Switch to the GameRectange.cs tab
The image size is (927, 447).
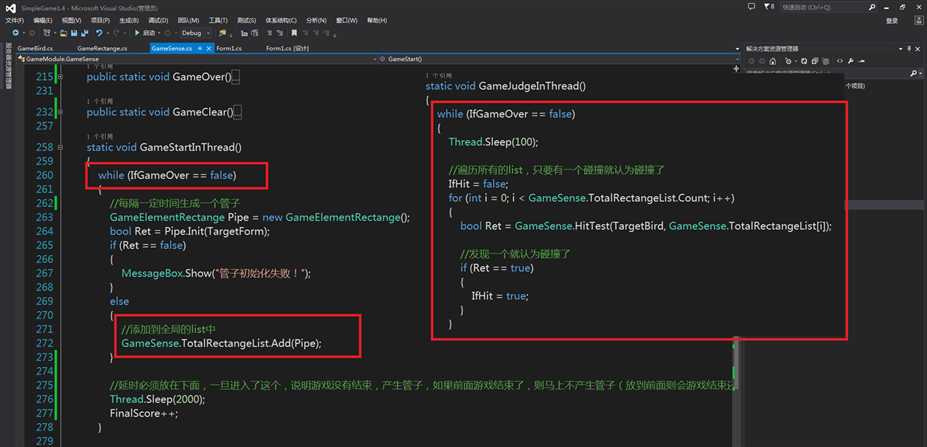(102, 48)
